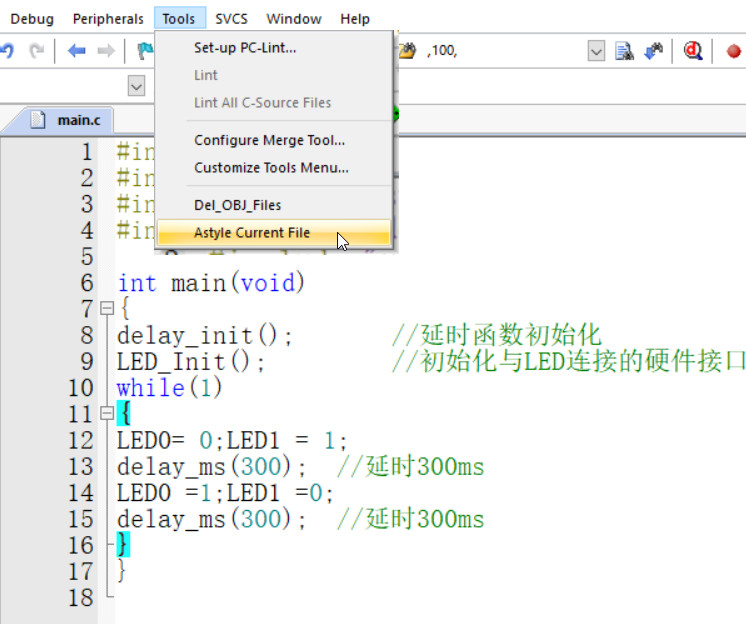Image resolution: width=746 pixels, height=624 pixels.
Task: Start the debug session with magnifier icon
Action: [x=693, y=51]
